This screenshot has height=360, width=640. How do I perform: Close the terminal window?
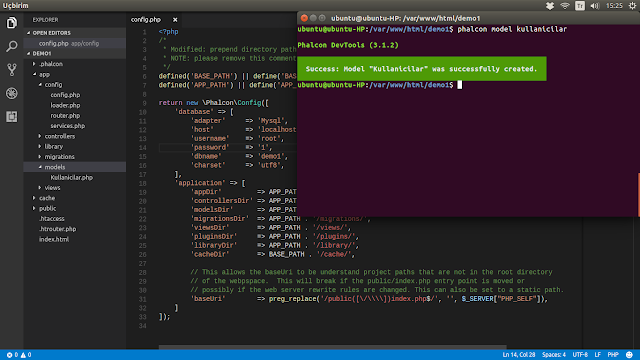click(x=304, y=18)
